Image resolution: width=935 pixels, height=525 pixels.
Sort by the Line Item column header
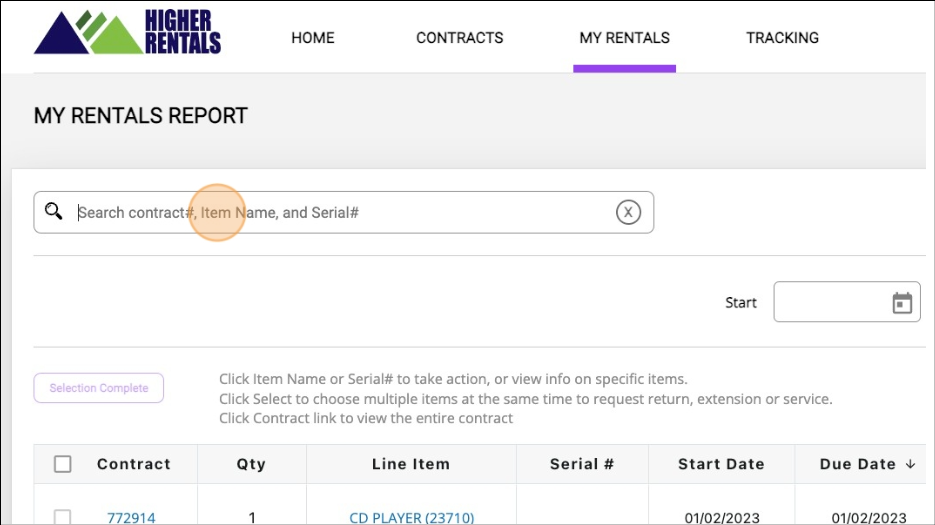tap(411, 464)
